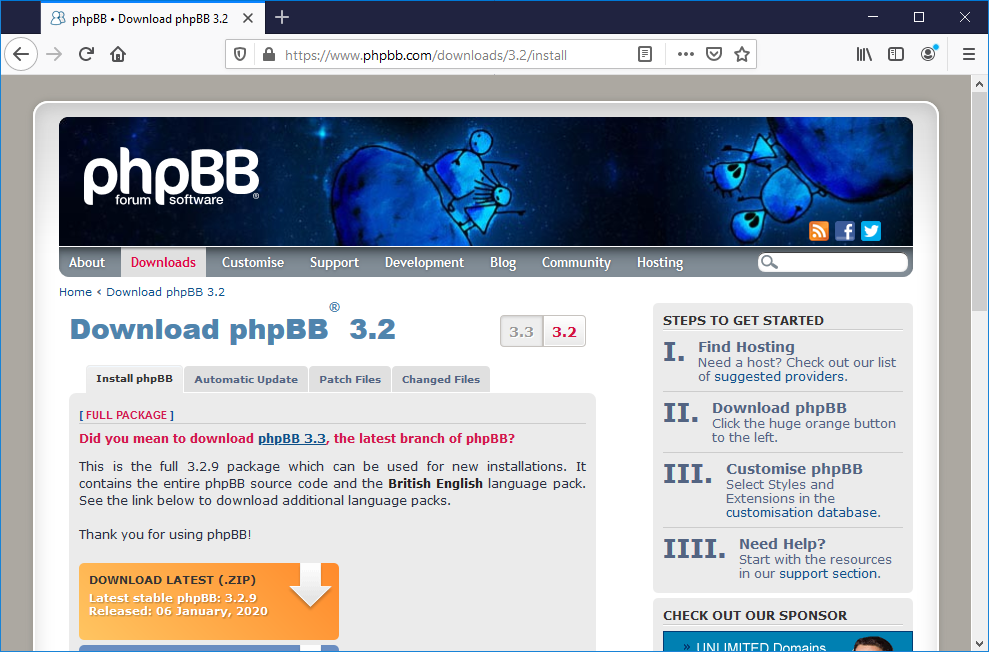Open Need Help? step link
The height and width of the screenshot is (652, 989).
pyautogui.click(x=782, y=544)
